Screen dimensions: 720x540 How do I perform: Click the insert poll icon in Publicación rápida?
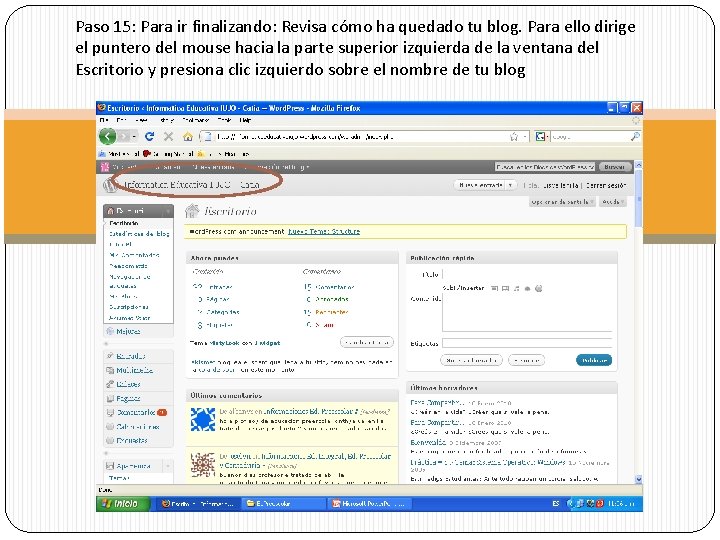539,288
